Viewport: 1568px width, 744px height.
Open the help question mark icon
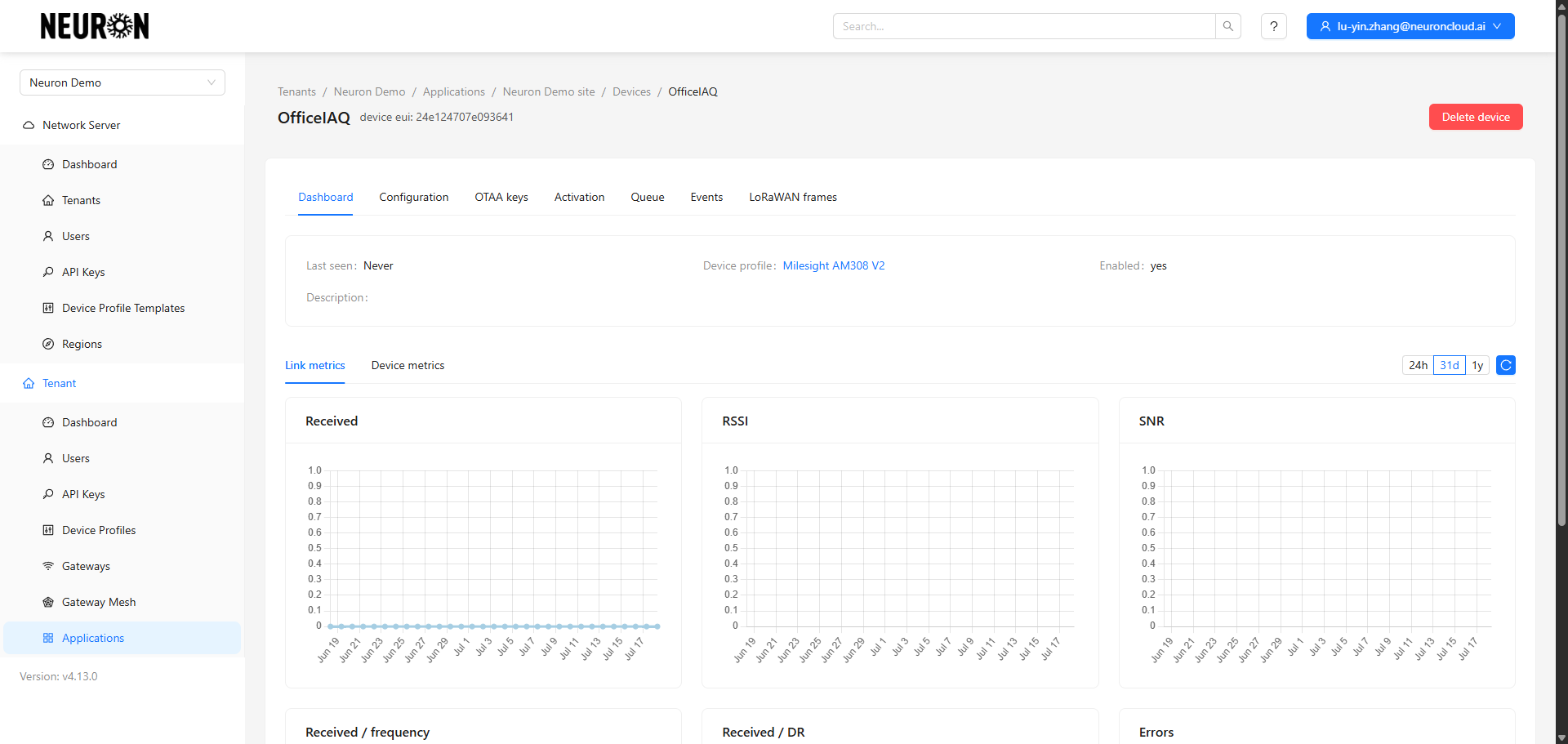pyautogui.click(x=1273, y=26)
